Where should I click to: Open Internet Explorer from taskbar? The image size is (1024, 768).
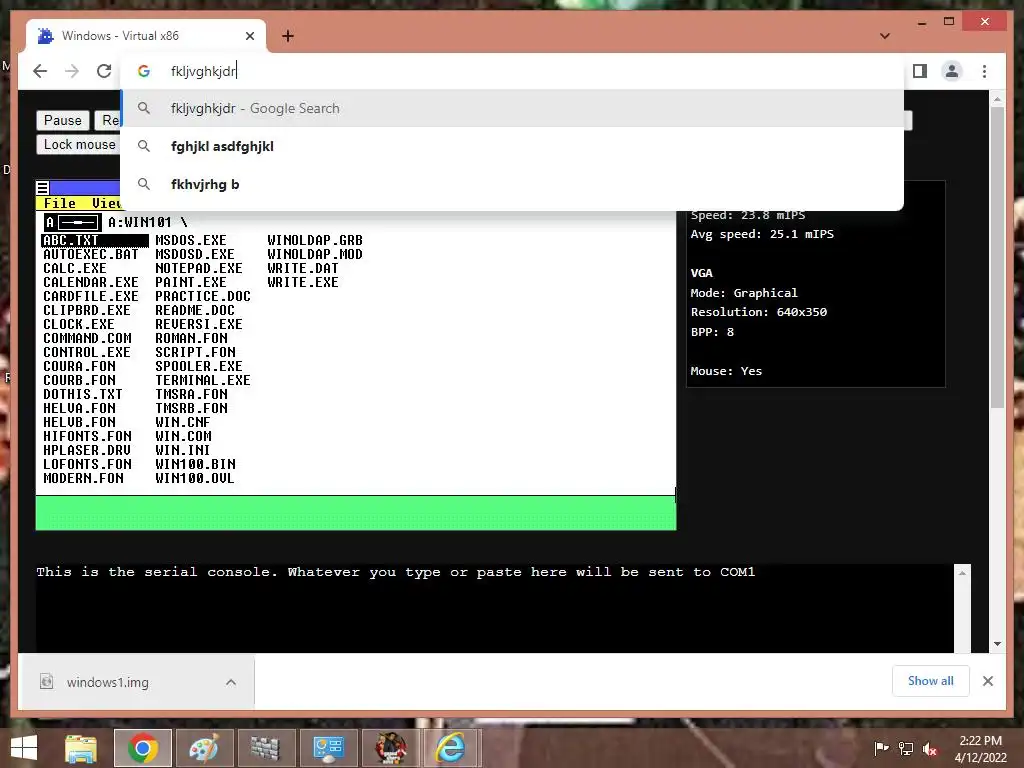452,748
